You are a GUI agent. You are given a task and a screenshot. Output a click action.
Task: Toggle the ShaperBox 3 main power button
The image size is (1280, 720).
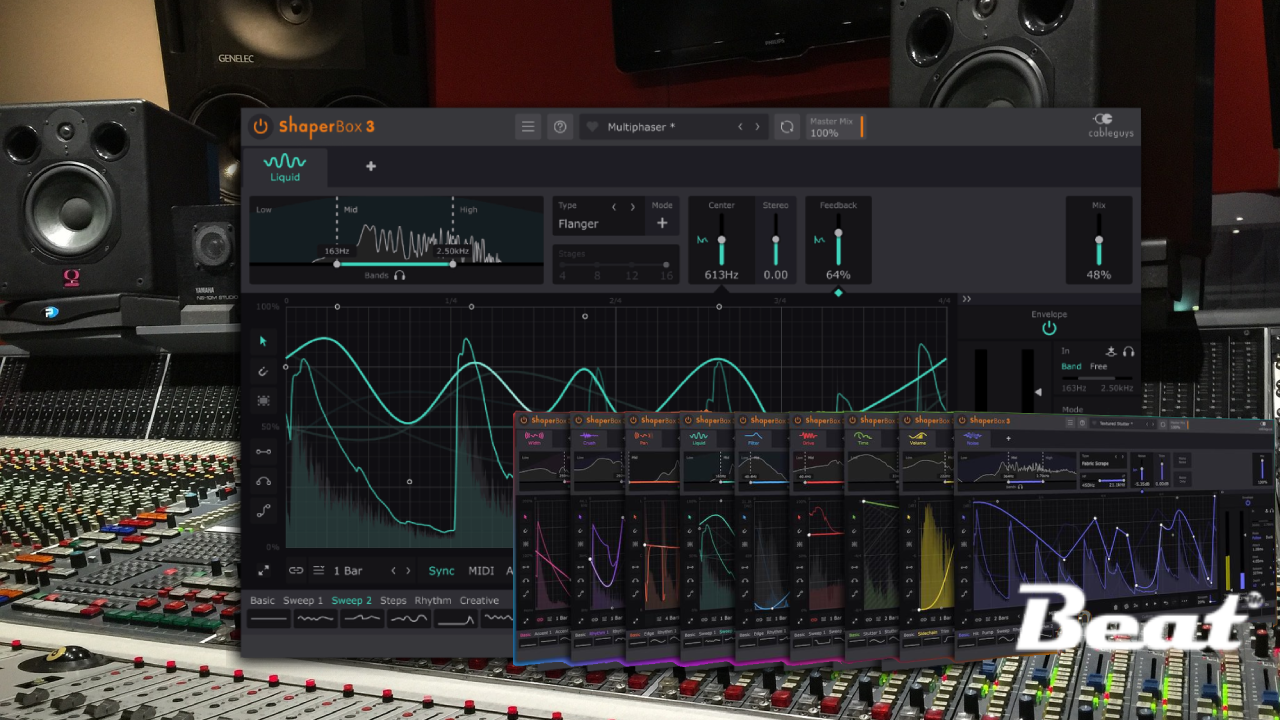(261, 127)
